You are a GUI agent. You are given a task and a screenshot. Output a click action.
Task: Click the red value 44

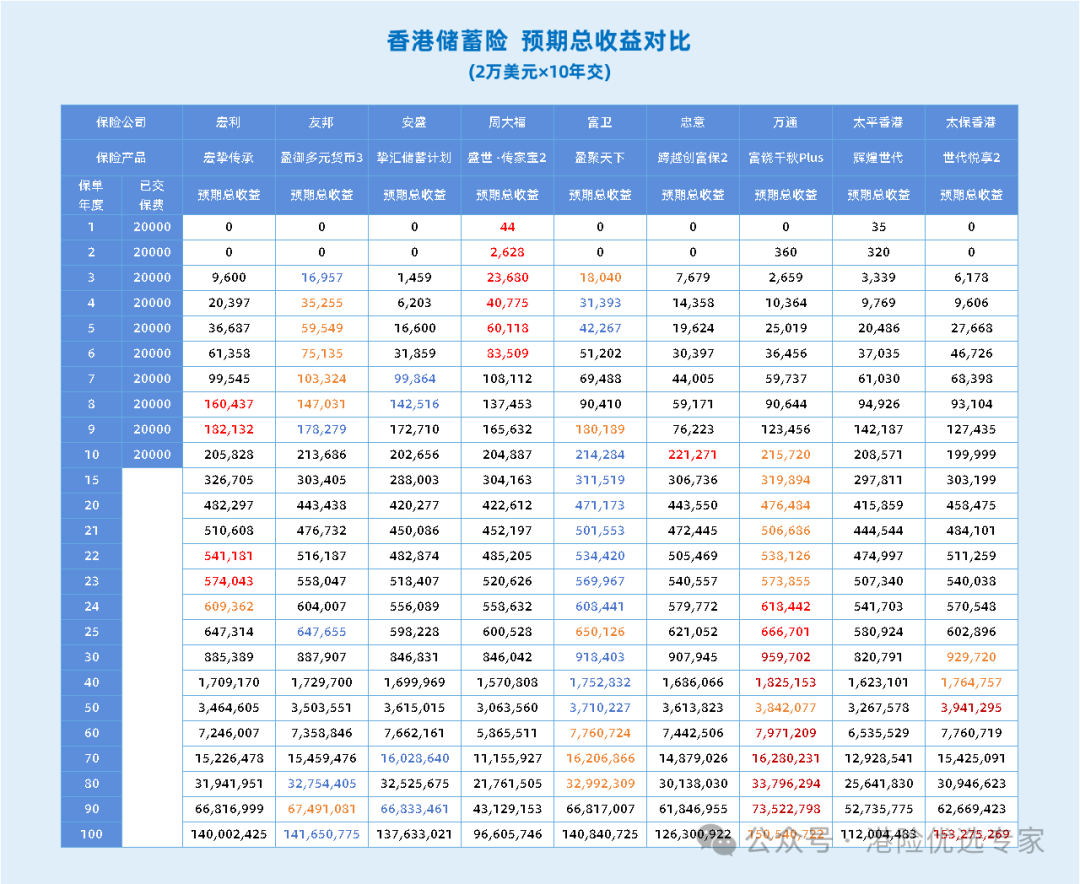[508, 227]
